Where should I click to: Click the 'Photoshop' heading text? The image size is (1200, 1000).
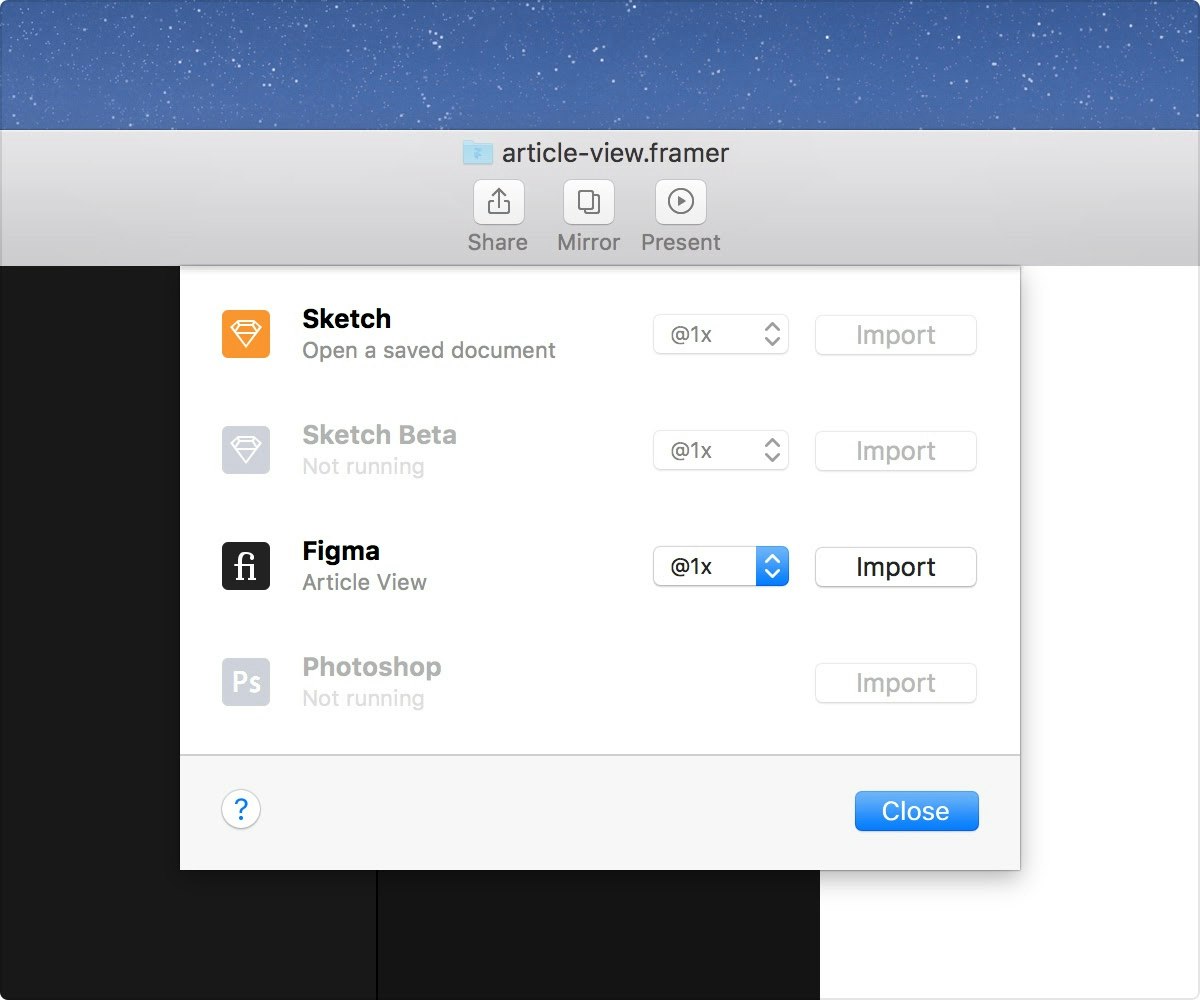[x=372, y=667]
